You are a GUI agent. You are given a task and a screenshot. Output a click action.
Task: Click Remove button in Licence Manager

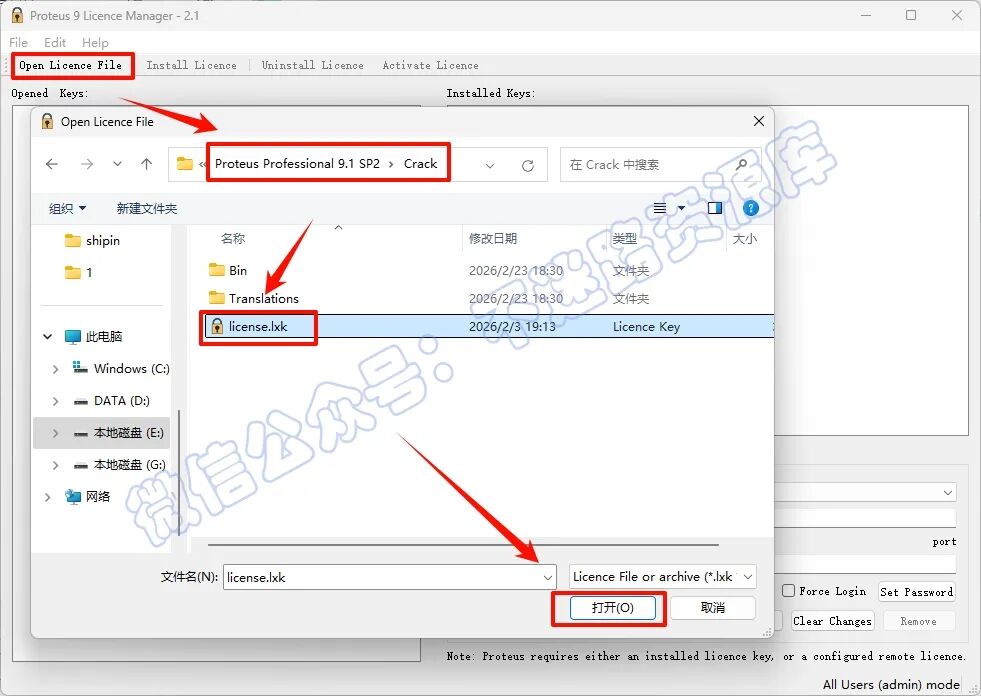click(x=918, y=621)
